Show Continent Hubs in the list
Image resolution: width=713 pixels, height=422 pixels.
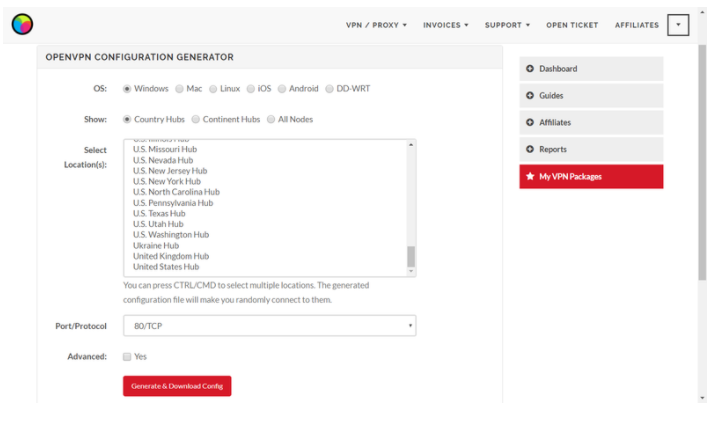coord(196,119)
